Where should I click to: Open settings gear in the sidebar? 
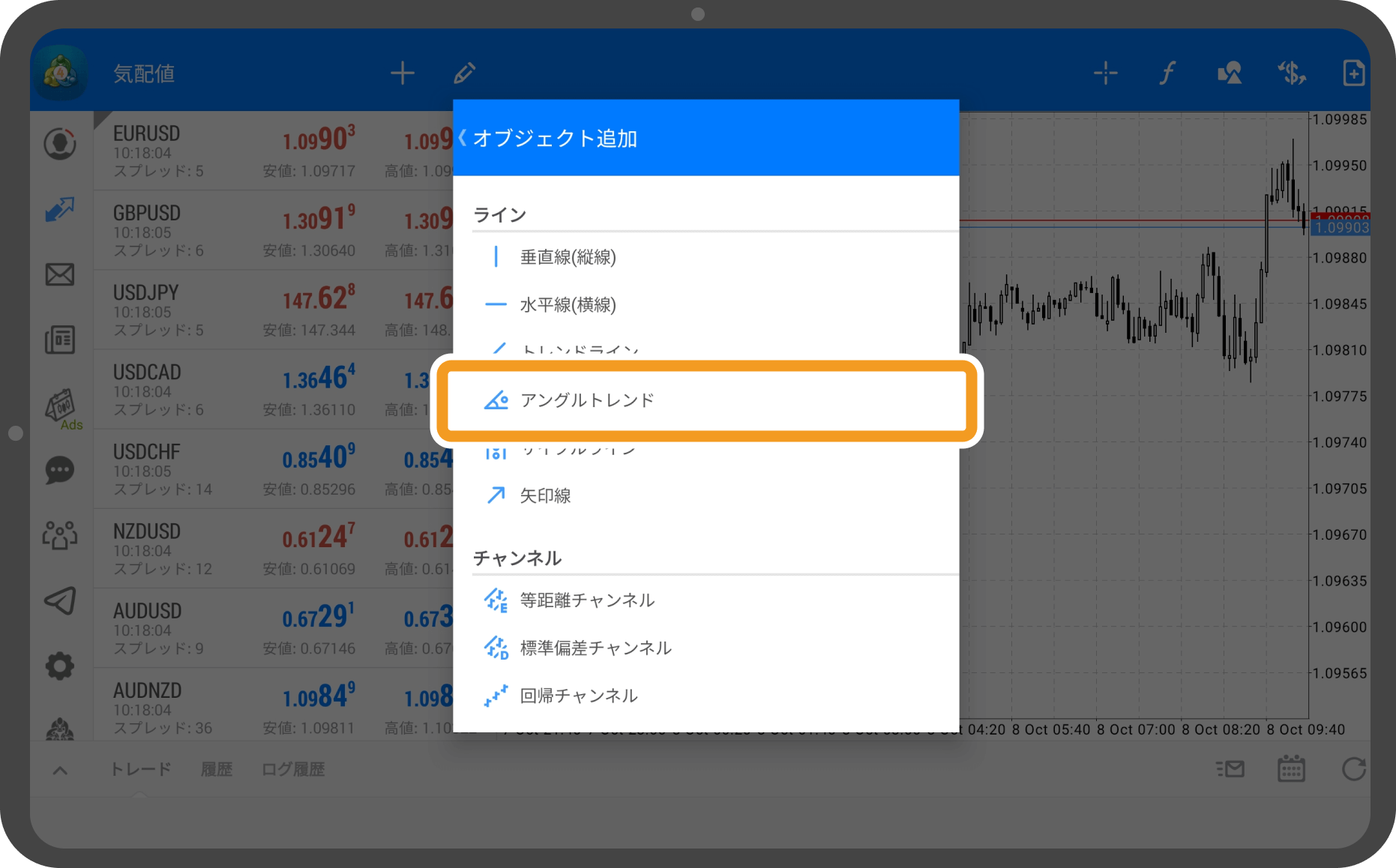pyautogui.click(x=60, y=666)
